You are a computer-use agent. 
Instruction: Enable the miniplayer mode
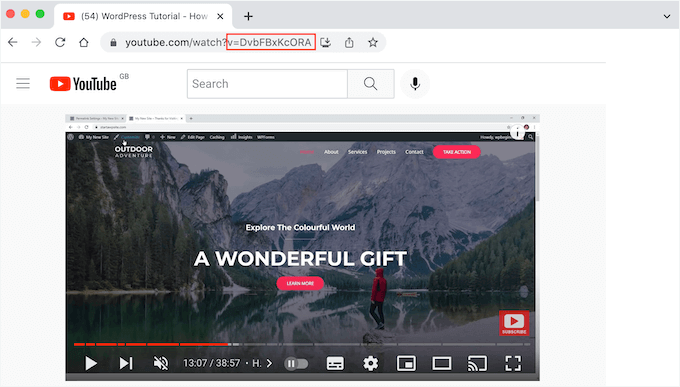[x=406, y=364]
